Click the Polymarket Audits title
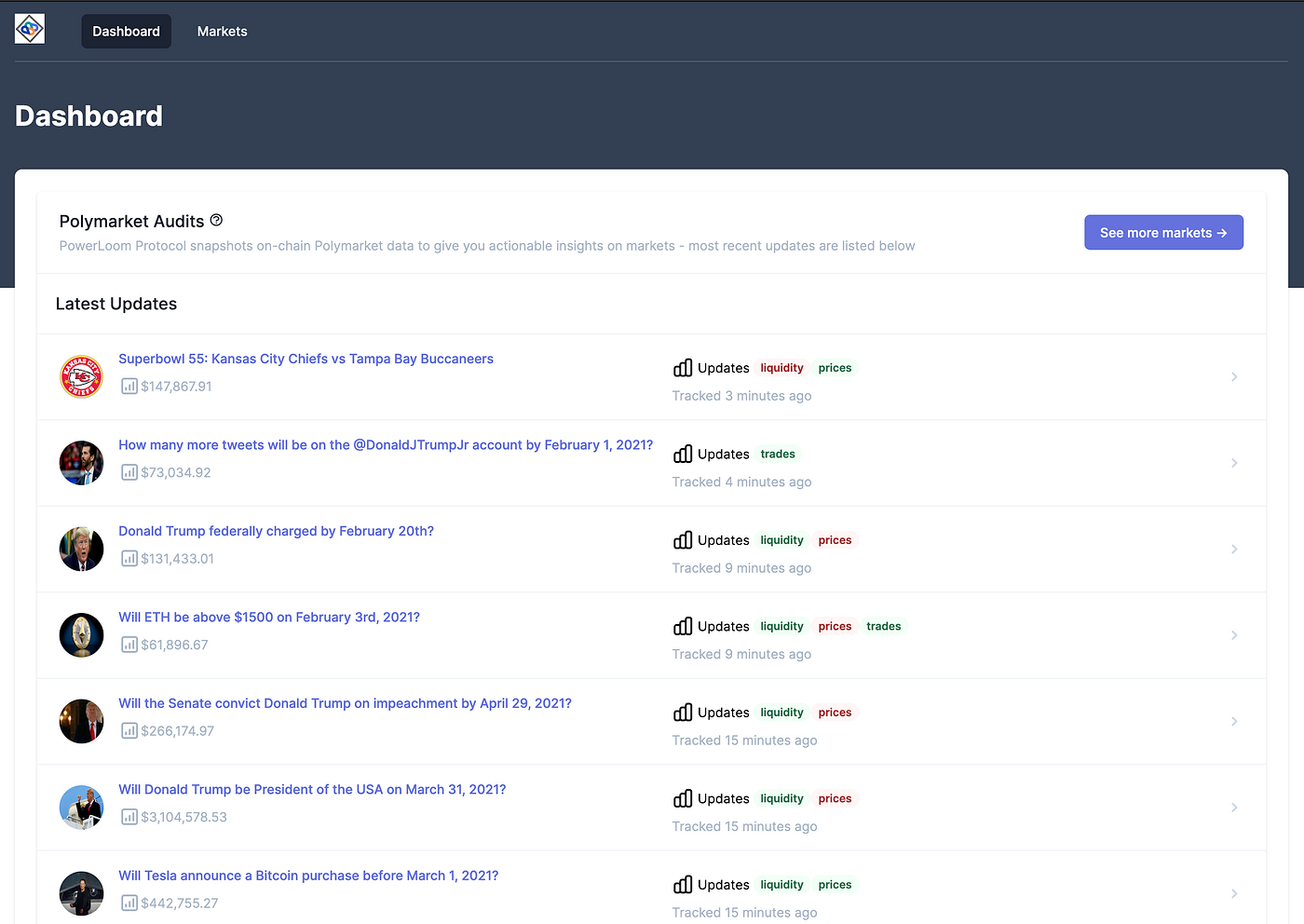Image resolution: width=1304 pixels, height=924 pixels. (131, 222)
